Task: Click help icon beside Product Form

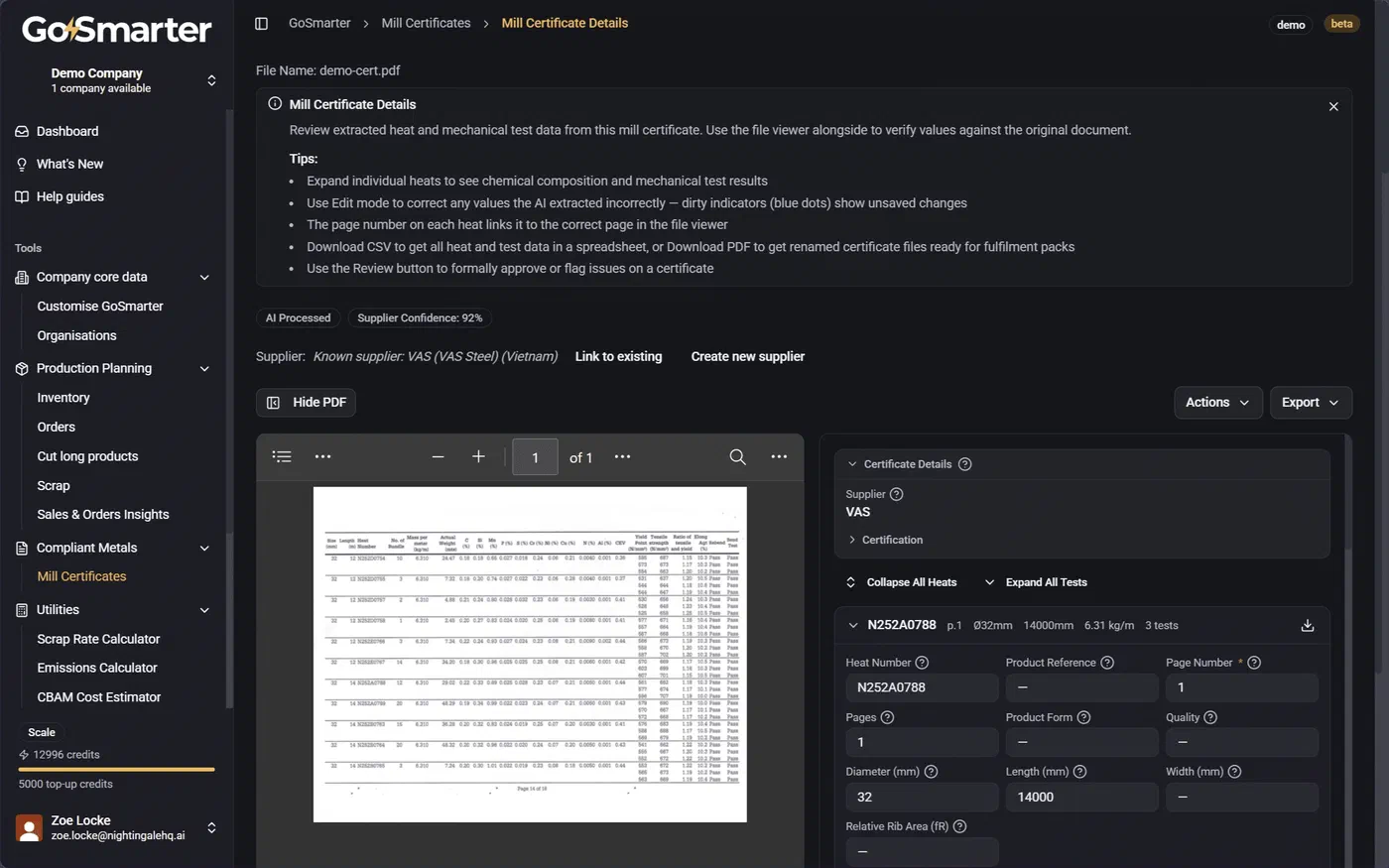Action: (1083, 717)
